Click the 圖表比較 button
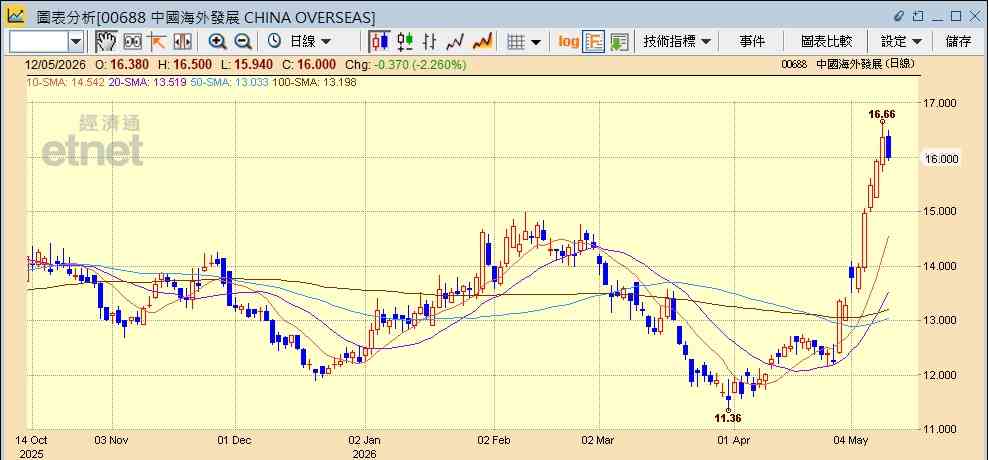 826,42
